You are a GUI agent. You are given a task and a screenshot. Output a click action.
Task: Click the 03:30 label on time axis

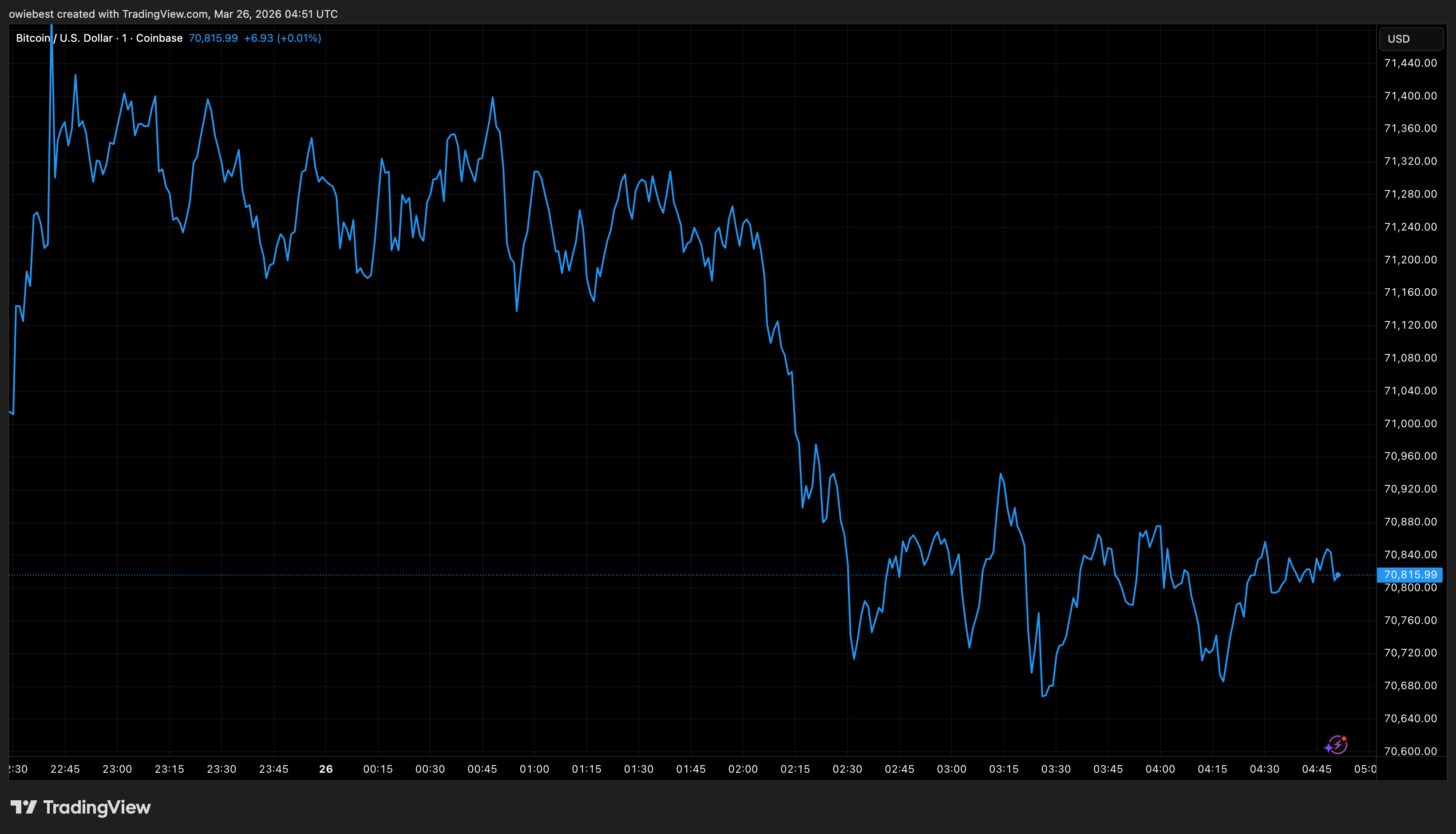(x=1056, y=769)
